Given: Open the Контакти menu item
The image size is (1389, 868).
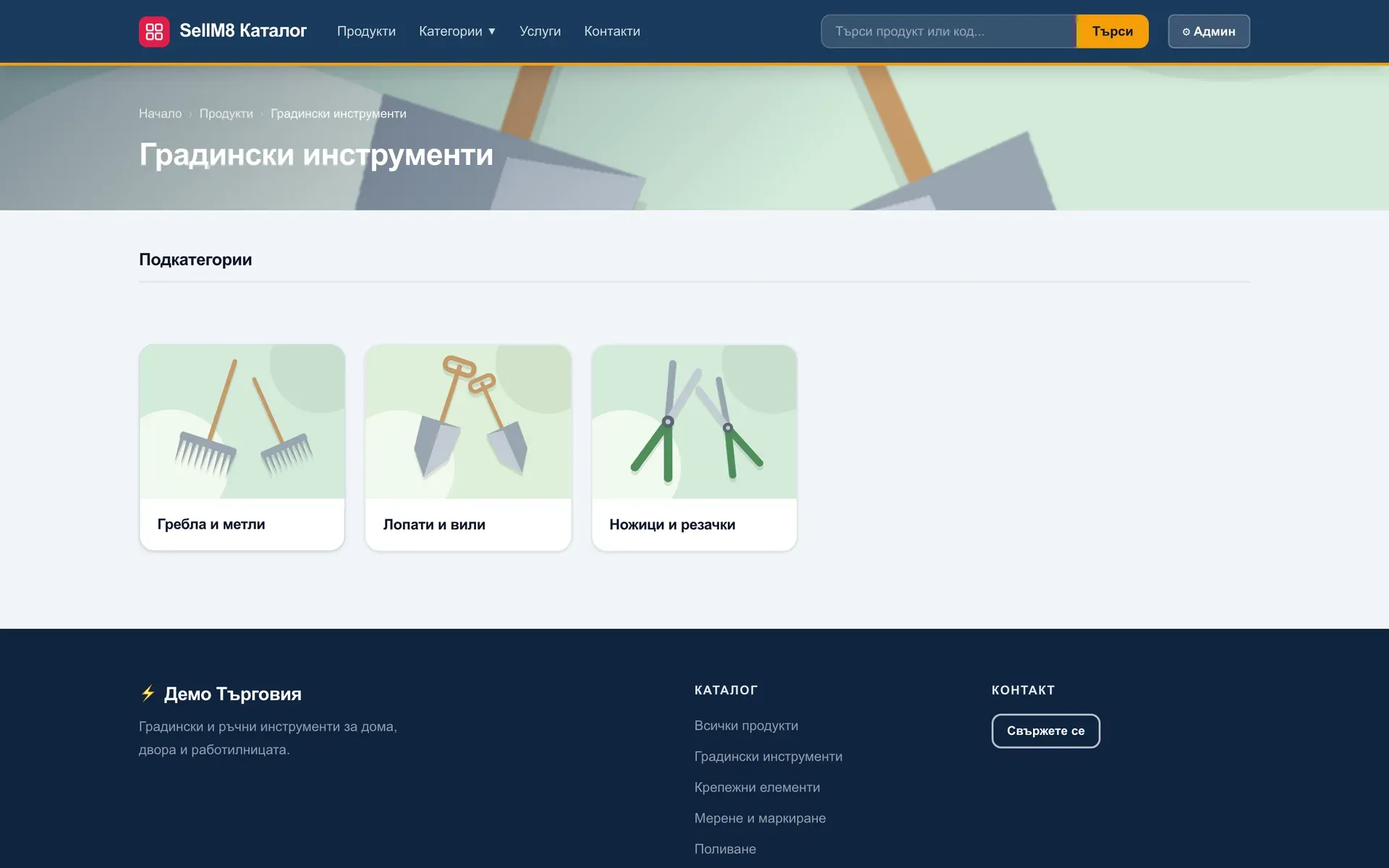Looking at the screenshot, I should [612, 31].
